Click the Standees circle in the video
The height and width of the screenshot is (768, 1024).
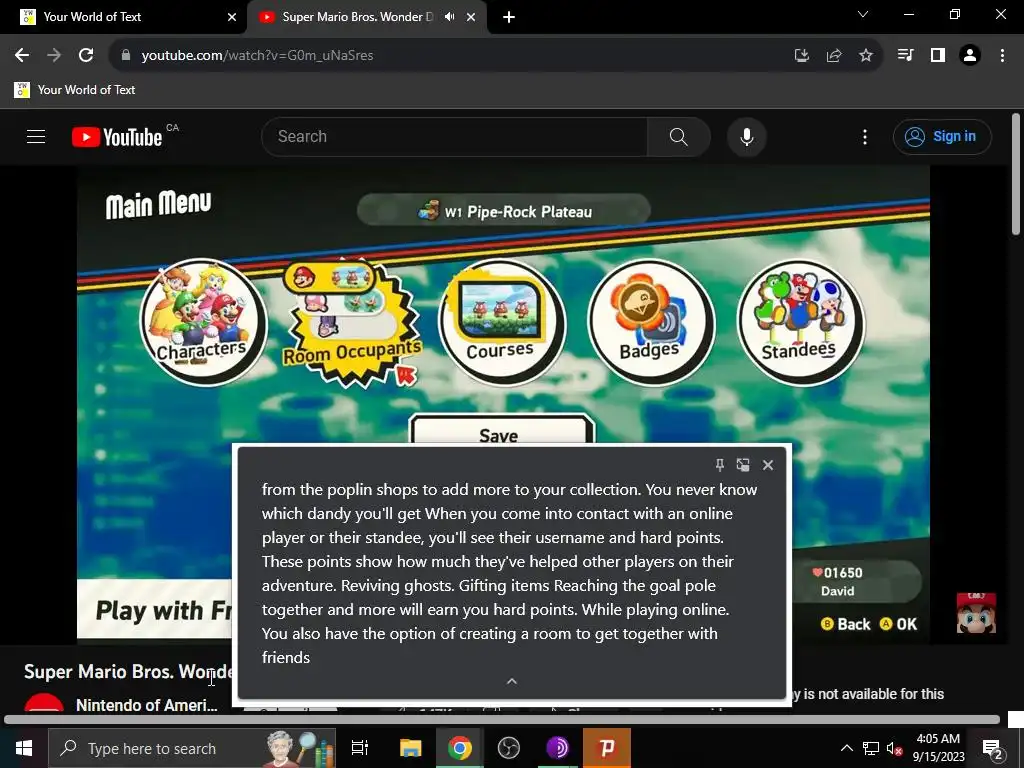[800, 322]
